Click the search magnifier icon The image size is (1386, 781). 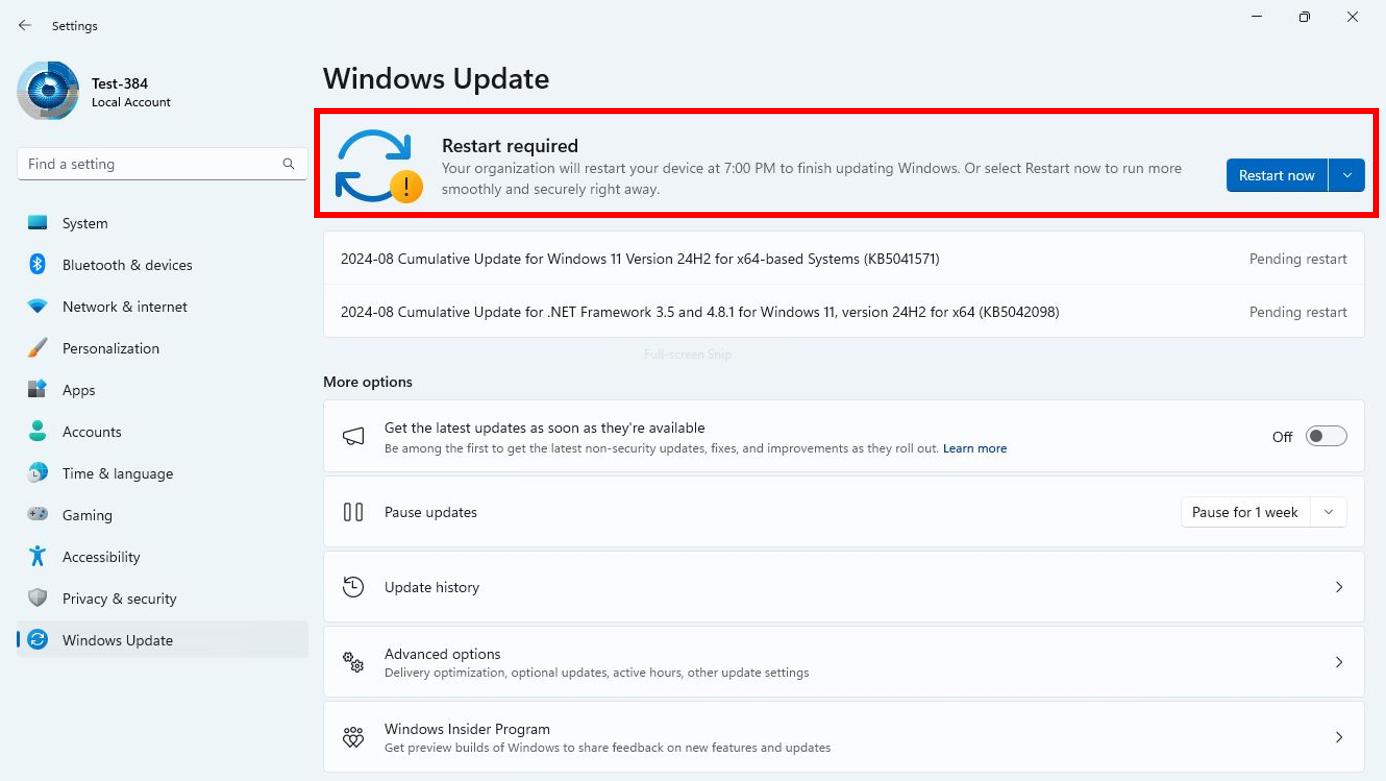click(x=288, y=164)
